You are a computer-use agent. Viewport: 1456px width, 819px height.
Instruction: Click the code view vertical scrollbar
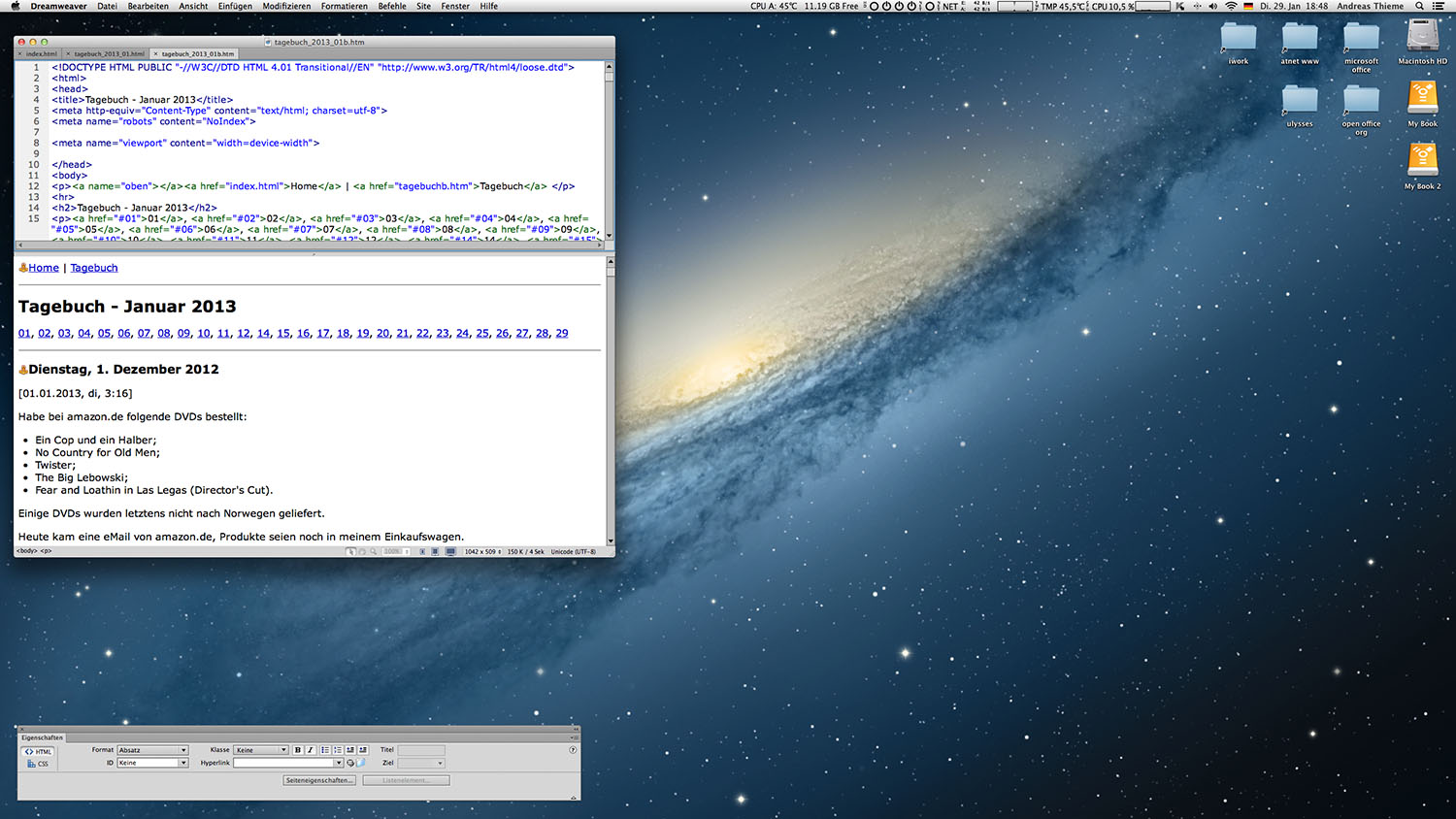pyautogui.click(x=610, y=150)
